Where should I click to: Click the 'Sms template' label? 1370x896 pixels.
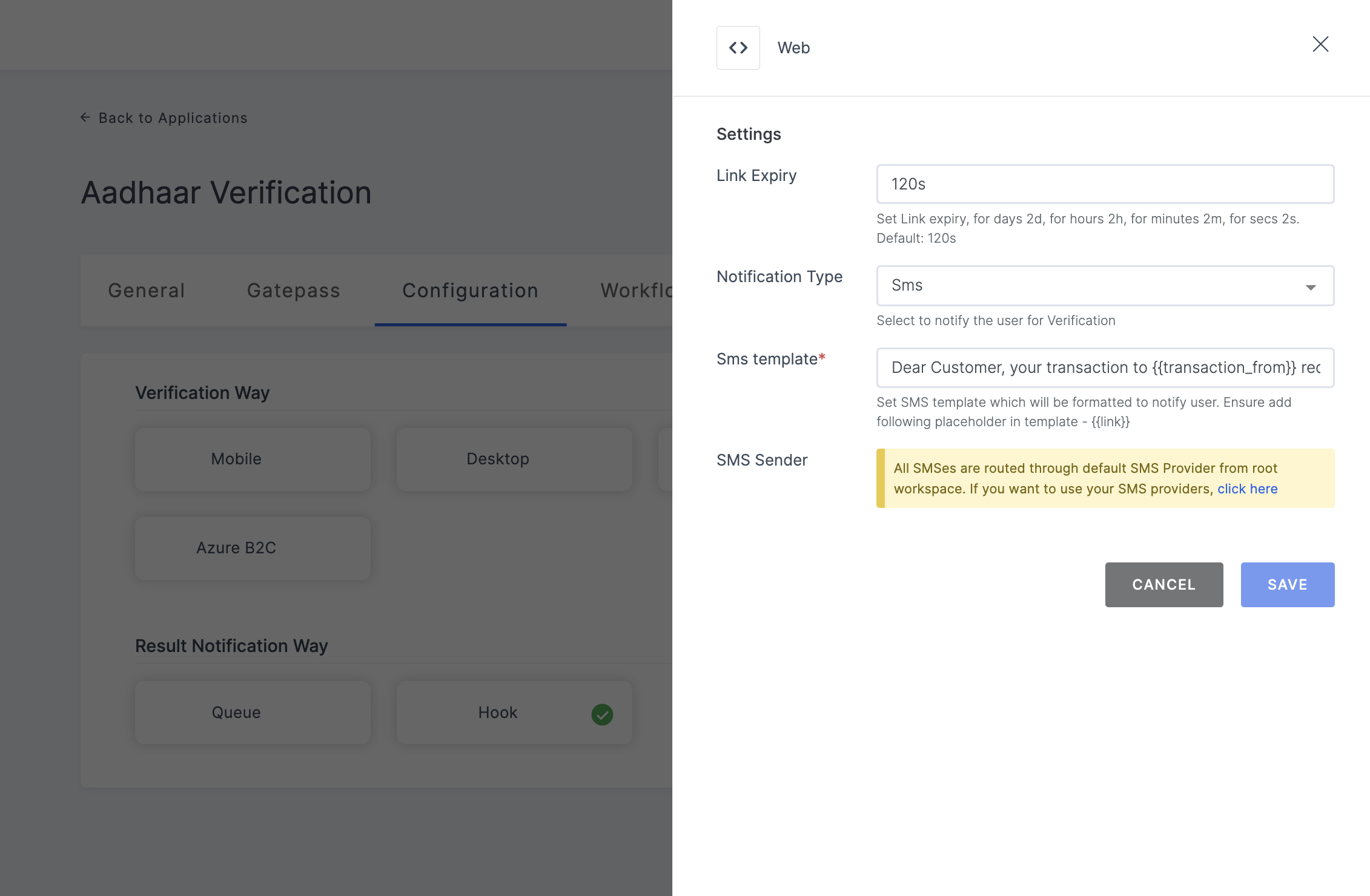pyautogui.click(x=770, y=359)
